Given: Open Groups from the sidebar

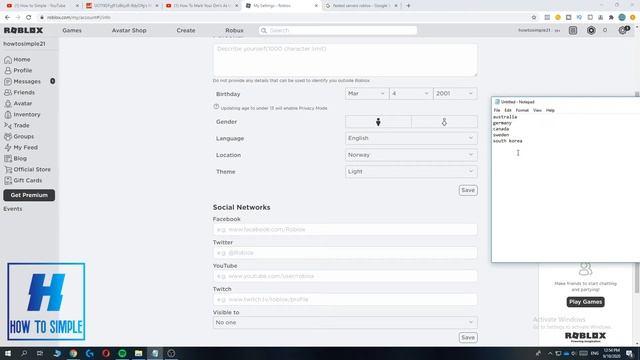Looking at the screenshot, I should point(19,137).
